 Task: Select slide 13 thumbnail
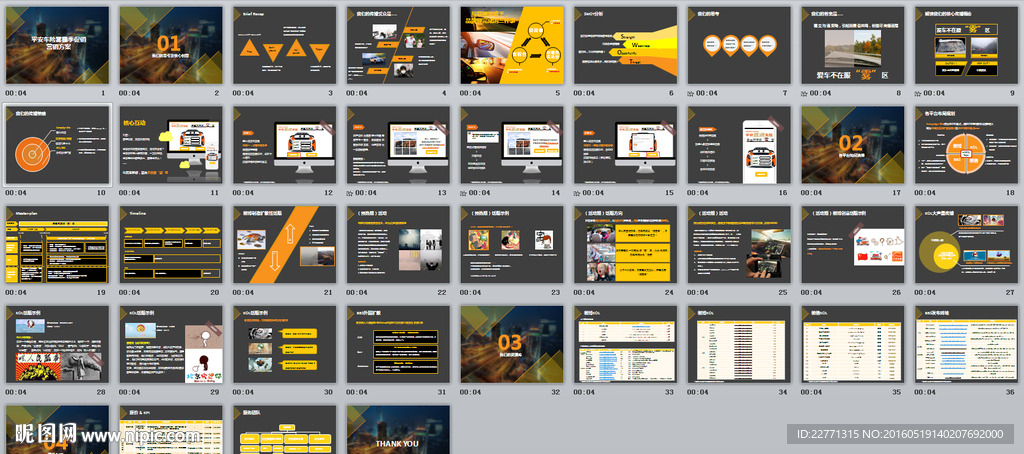(x=398, y=145)
